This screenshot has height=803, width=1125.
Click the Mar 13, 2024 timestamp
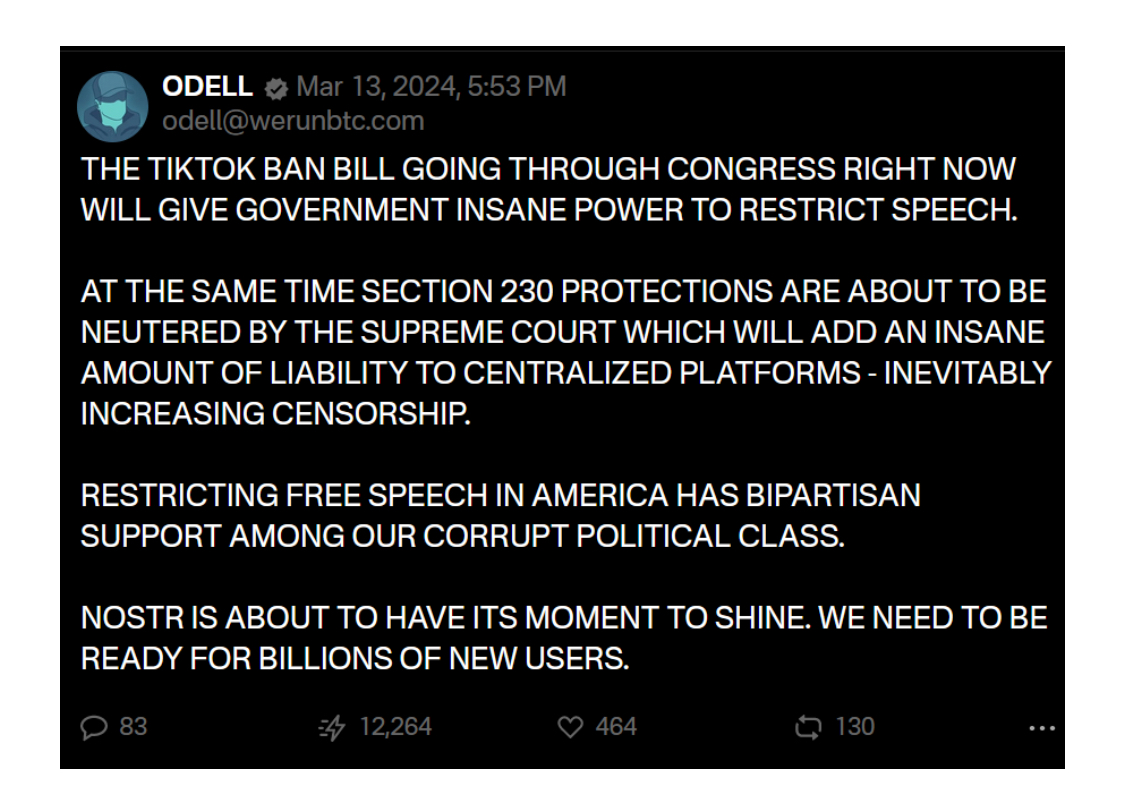[x=431, y=87]
